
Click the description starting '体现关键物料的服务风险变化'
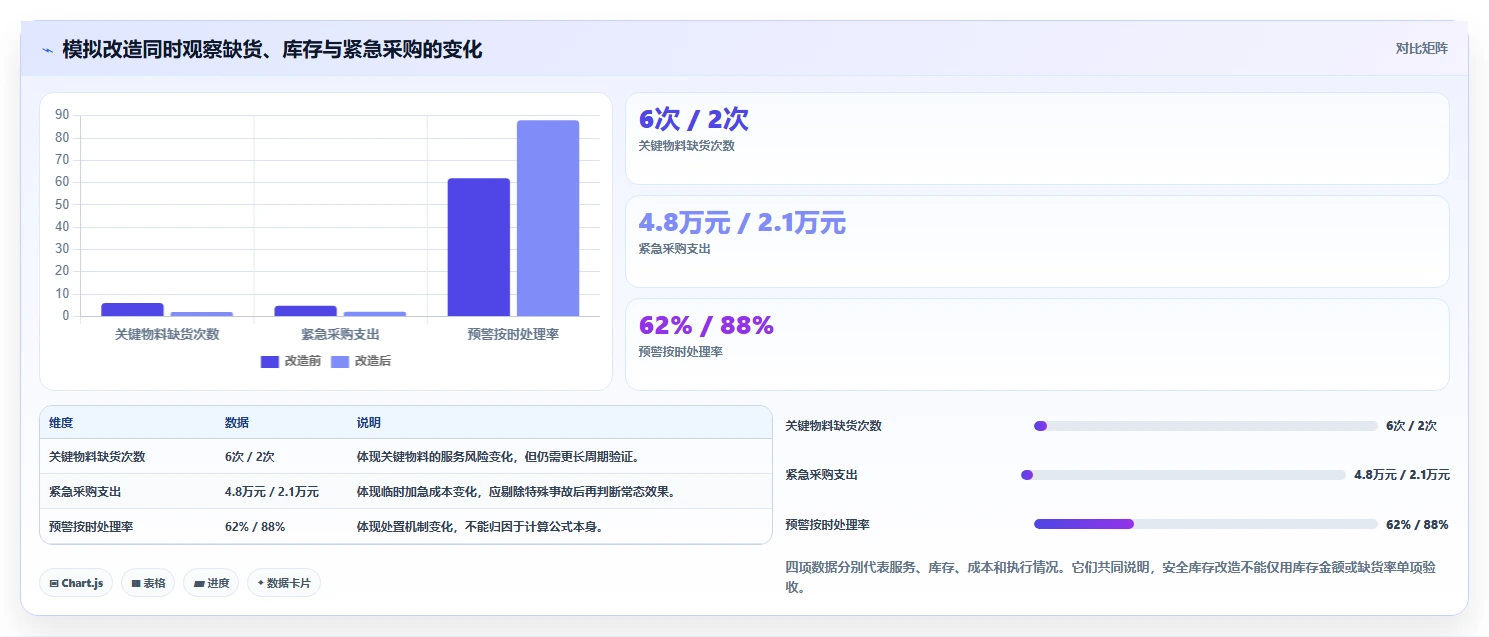498,457
